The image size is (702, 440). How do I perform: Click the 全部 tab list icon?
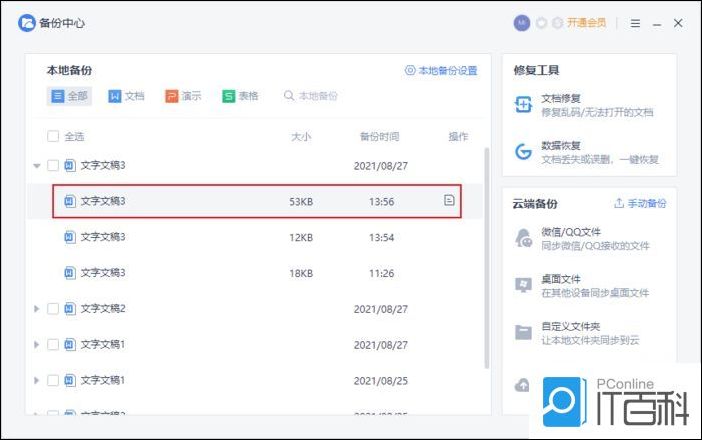(x=58, y=96)
